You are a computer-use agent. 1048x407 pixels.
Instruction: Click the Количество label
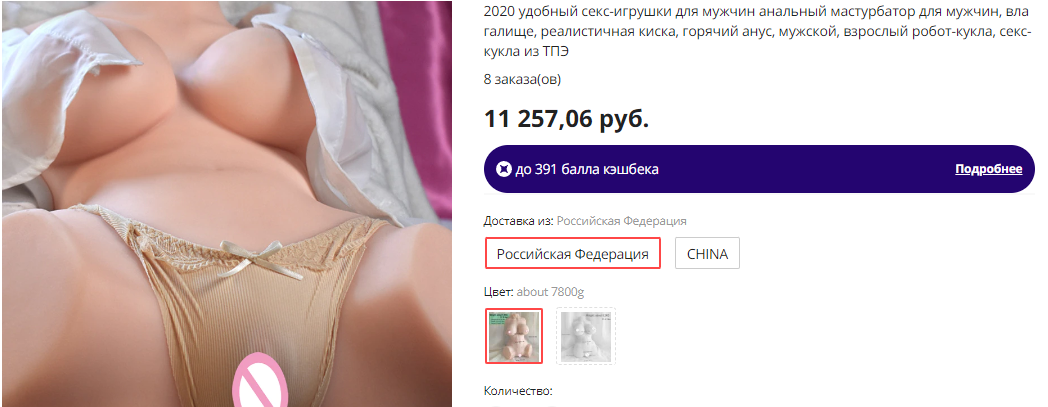pos(518,391)
